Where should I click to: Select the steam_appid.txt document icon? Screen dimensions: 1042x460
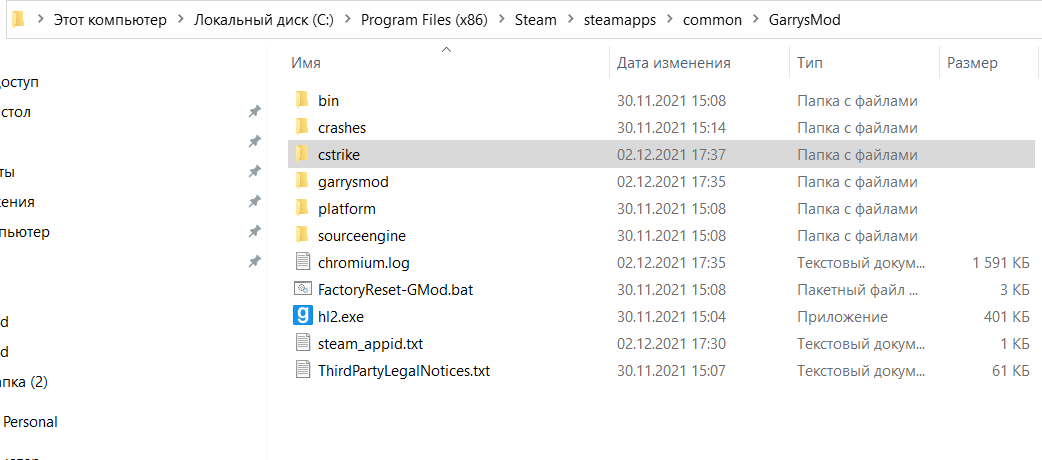(303, 343)
